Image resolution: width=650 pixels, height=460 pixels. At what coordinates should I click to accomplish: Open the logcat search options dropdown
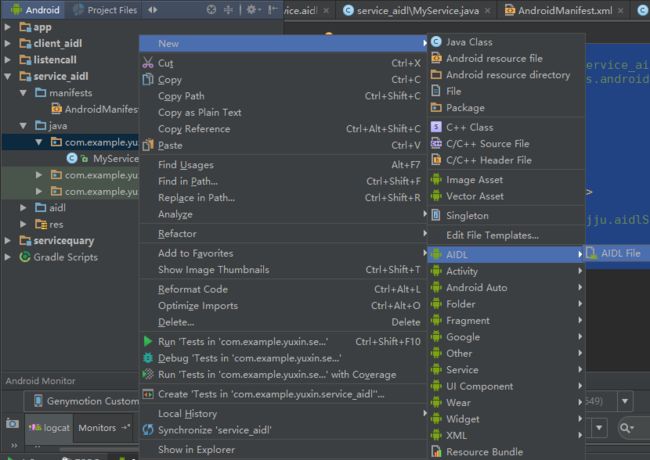[x=626, y=427]
